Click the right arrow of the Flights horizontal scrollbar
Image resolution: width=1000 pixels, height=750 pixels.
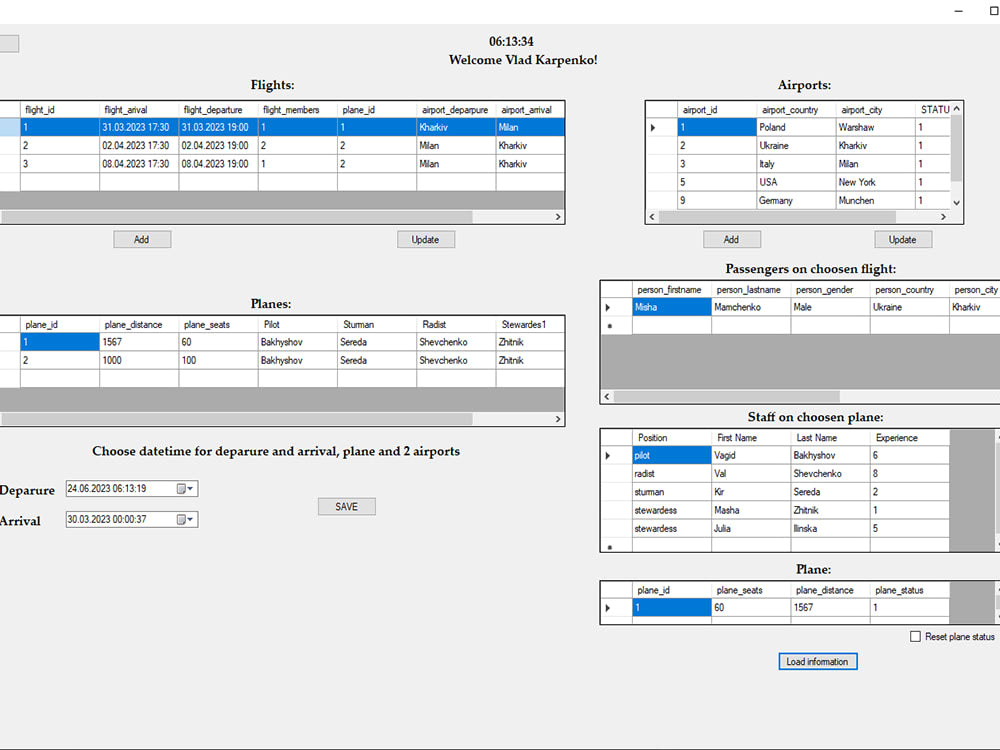pos(558,217)
